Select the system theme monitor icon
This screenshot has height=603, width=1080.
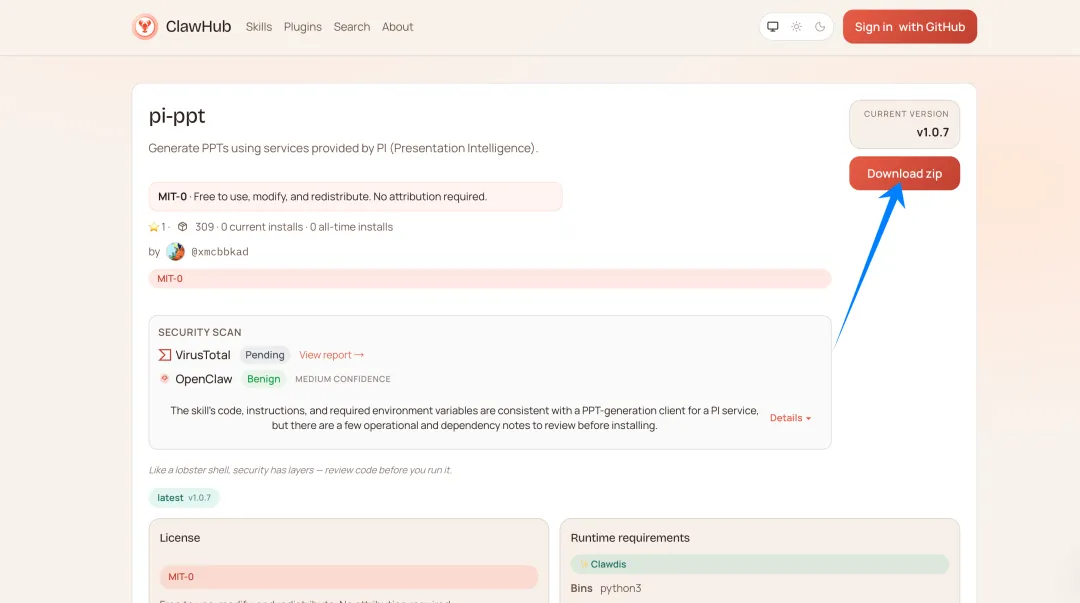pos(773,27)
